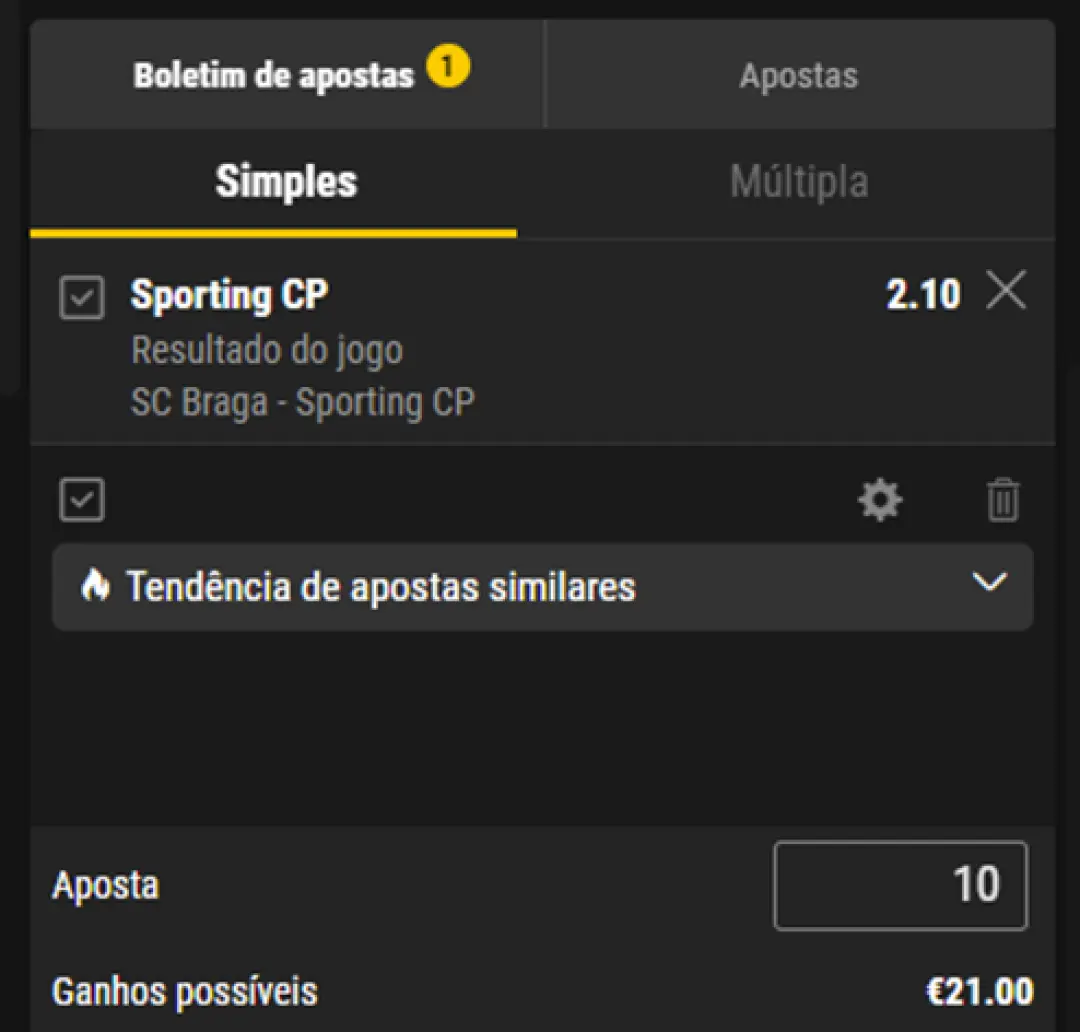Delete all selections with the trash icon
The height and width of the screenshot is (1032, 1080).
(1003, 500)
